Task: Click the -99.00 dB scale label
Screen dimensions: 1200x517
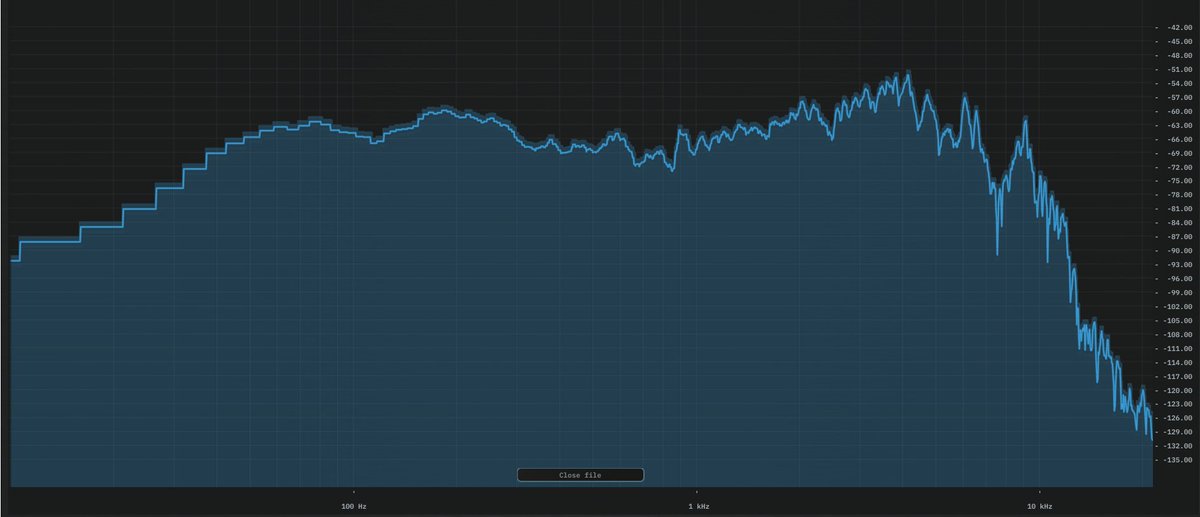Action: [1178, 293]
